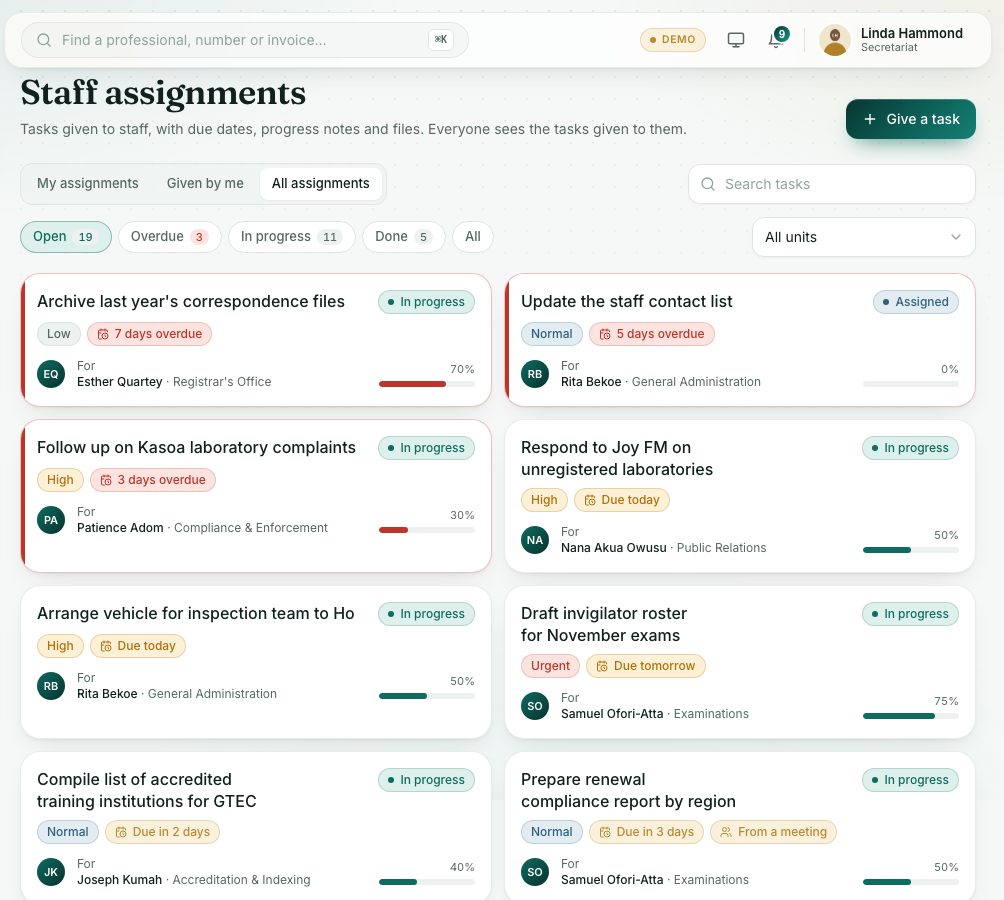Click SO avatar on Draft invigilator roster card
Image resolution: width=1004 pixels, height=900 pixels.
click(x=535, y=706)
